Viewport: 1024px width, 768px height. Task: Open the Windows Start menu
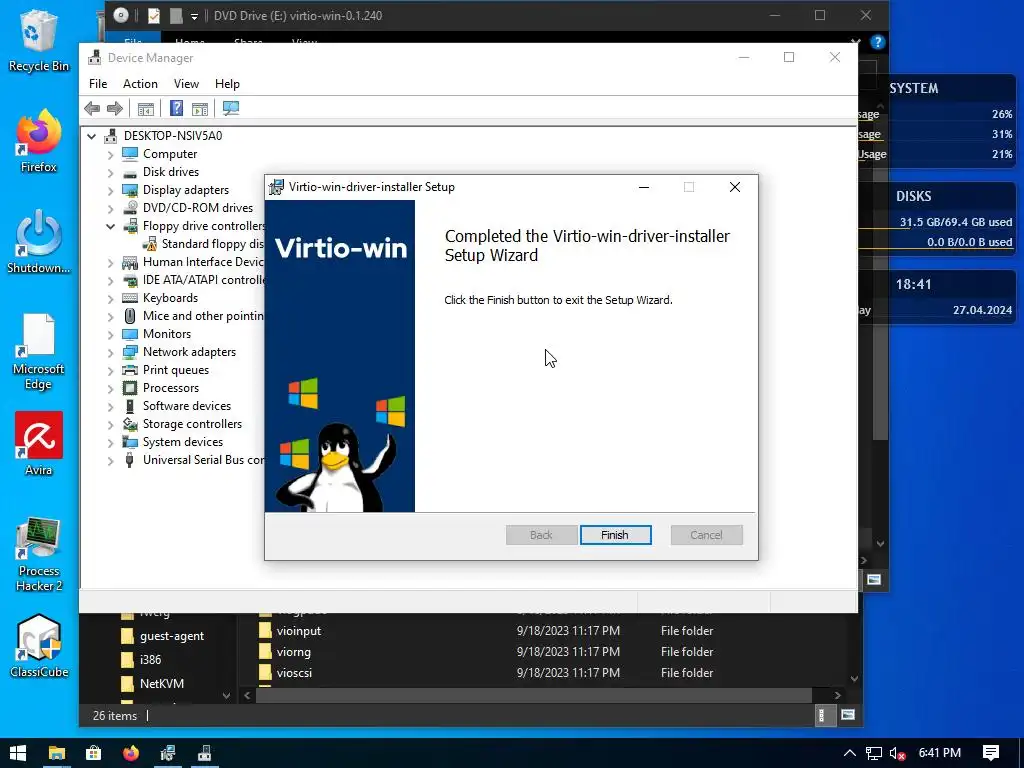click(18, 753)
